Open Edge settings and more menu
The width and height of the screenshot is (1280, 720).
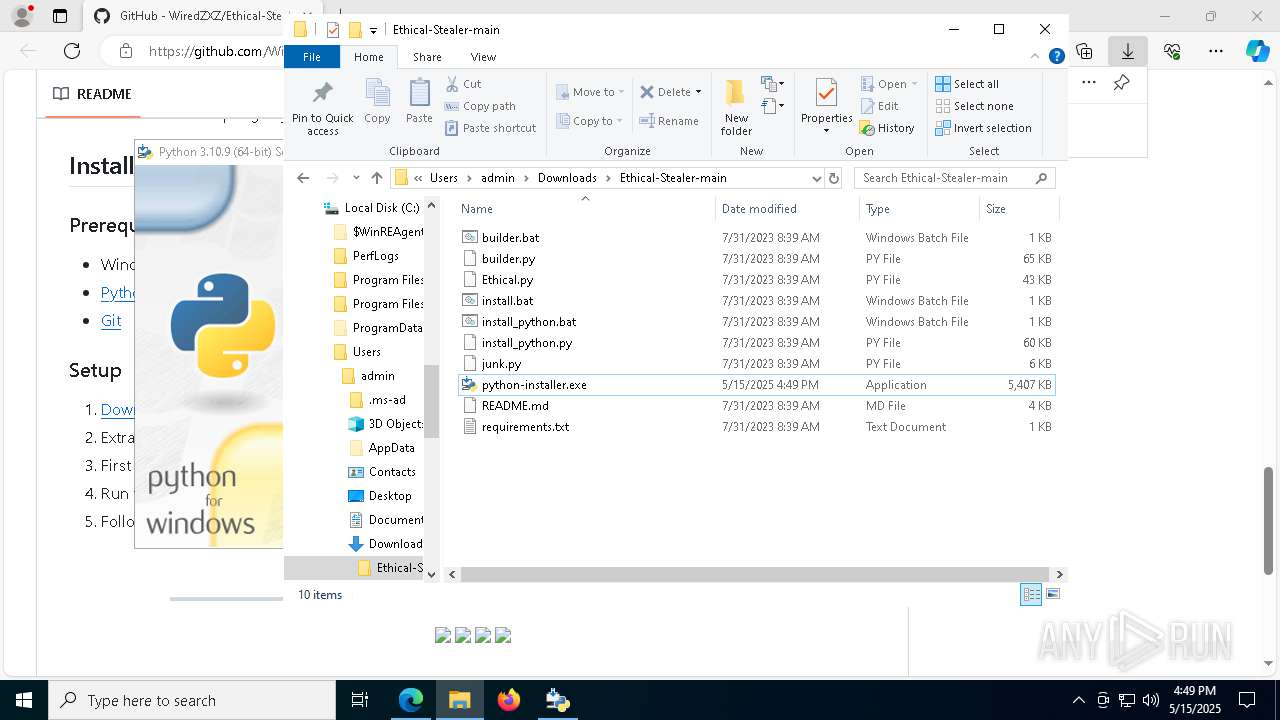[x=1216, y=51]
